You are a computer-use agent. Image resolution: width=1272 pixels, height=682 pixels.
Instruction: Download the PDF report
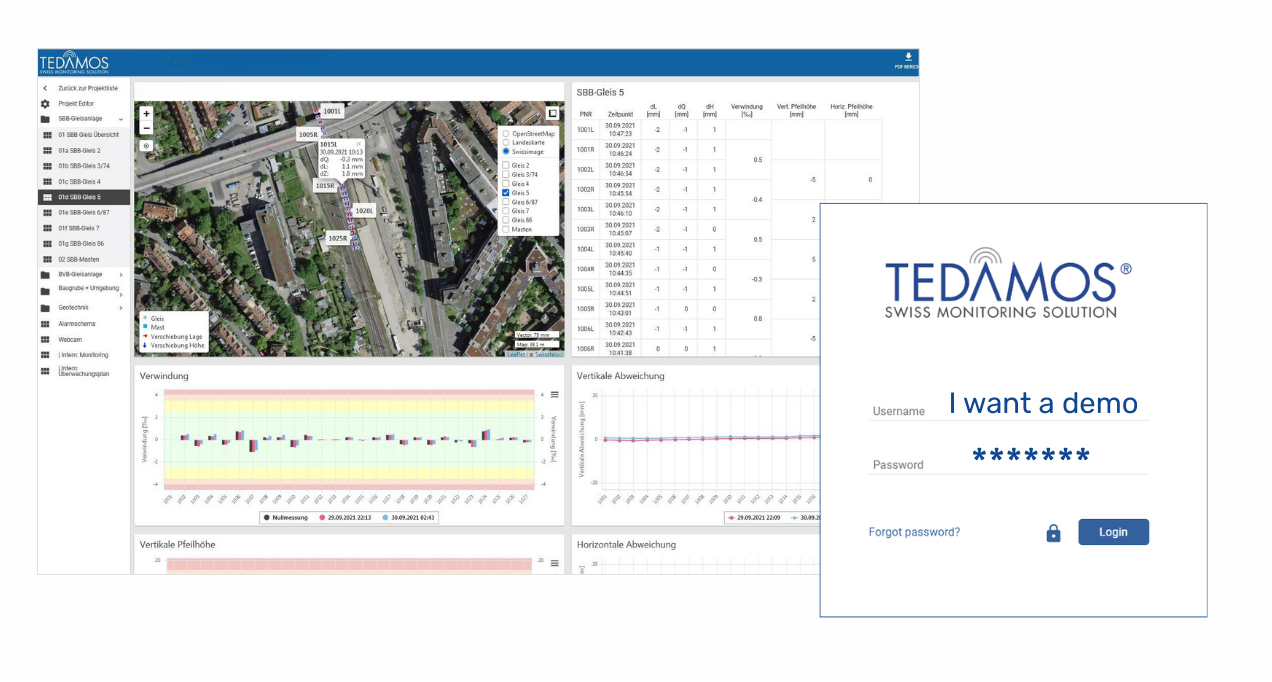click(907, 60)
